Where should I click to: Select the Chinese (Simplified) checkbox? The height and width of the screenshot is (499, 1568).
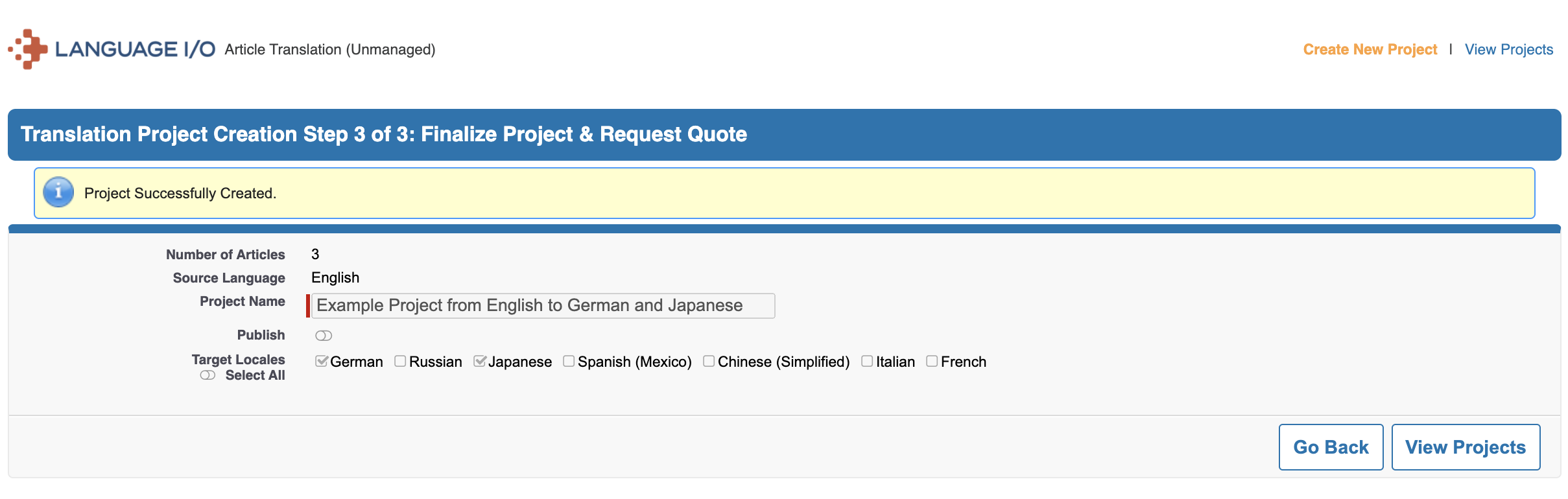pyautogui.click(x=709, y=362)
